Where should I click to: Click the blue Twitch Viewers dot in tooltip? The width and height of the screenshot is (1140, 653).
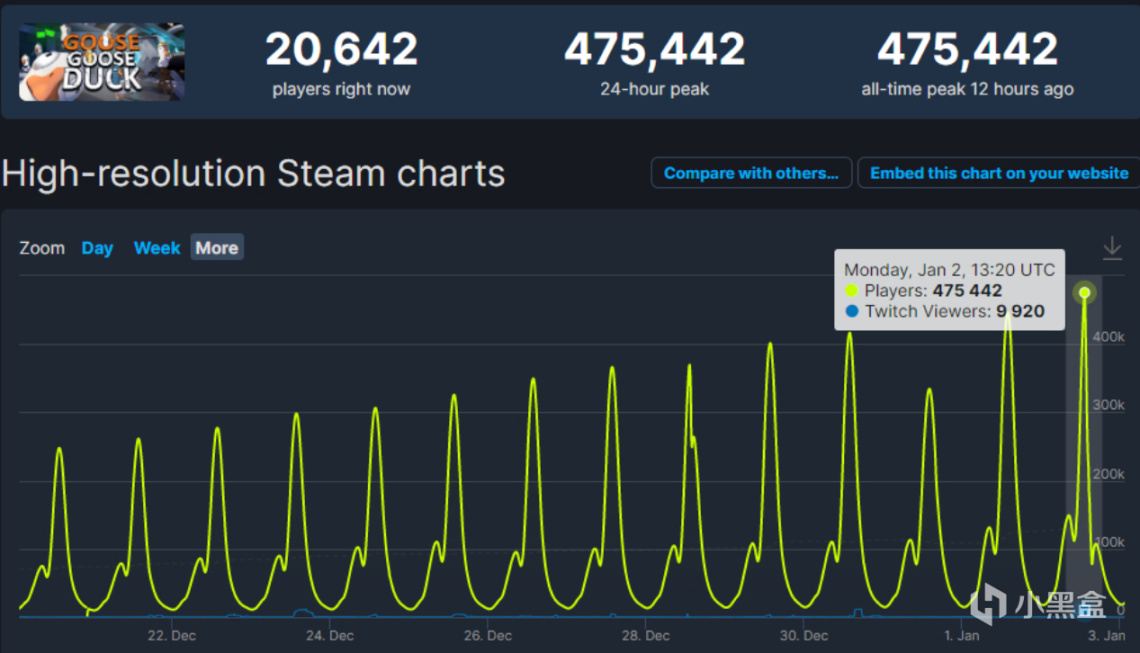852,312
